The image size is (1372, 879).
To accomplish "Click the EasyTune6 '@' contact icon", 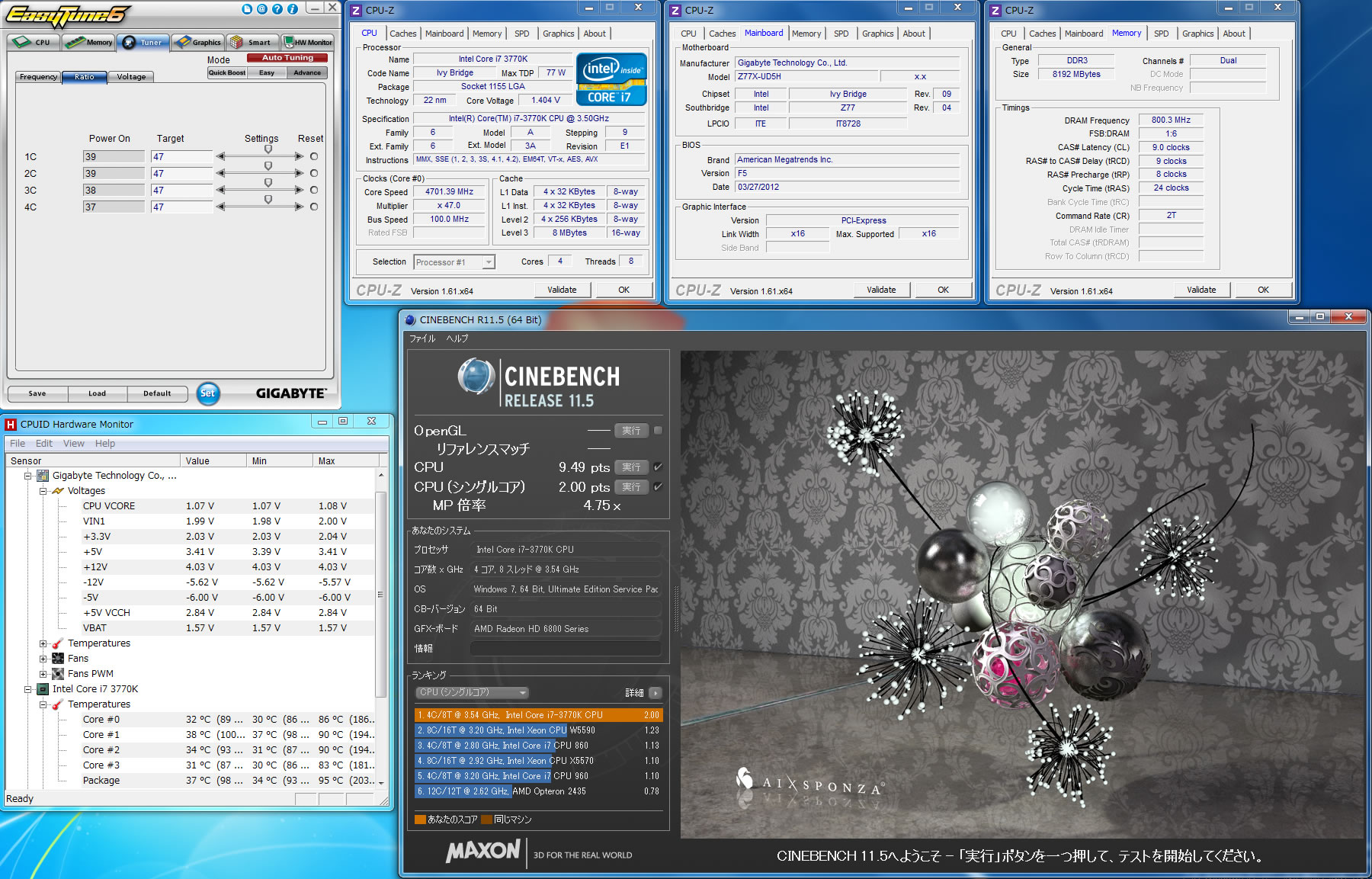I will [261, 9].
